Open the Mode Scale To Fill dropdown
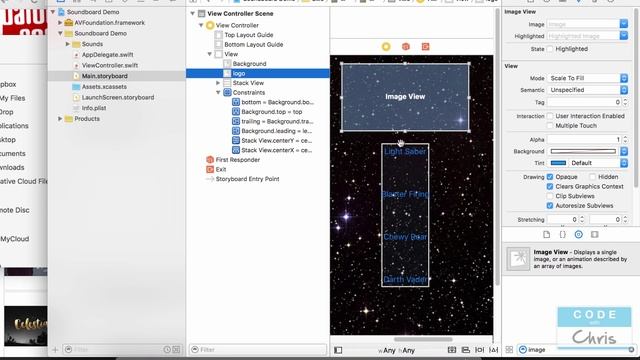 587,78
